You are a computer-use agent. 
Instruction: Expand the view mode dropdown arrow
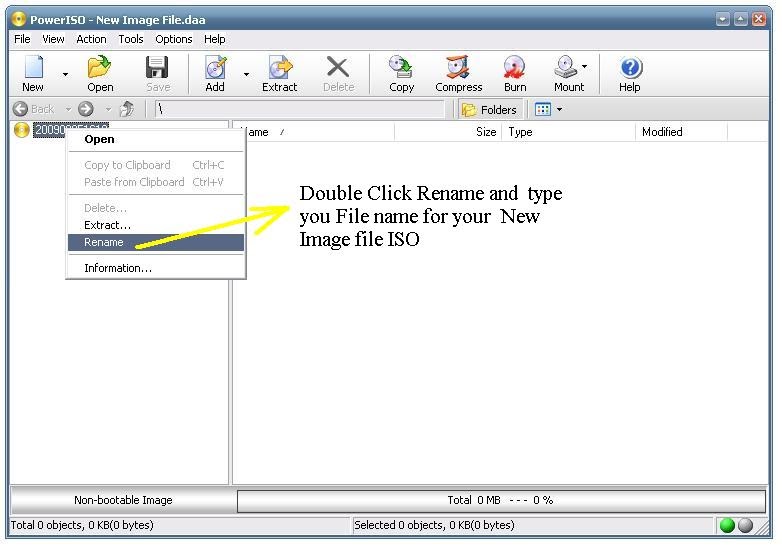[x=559, y=109]
